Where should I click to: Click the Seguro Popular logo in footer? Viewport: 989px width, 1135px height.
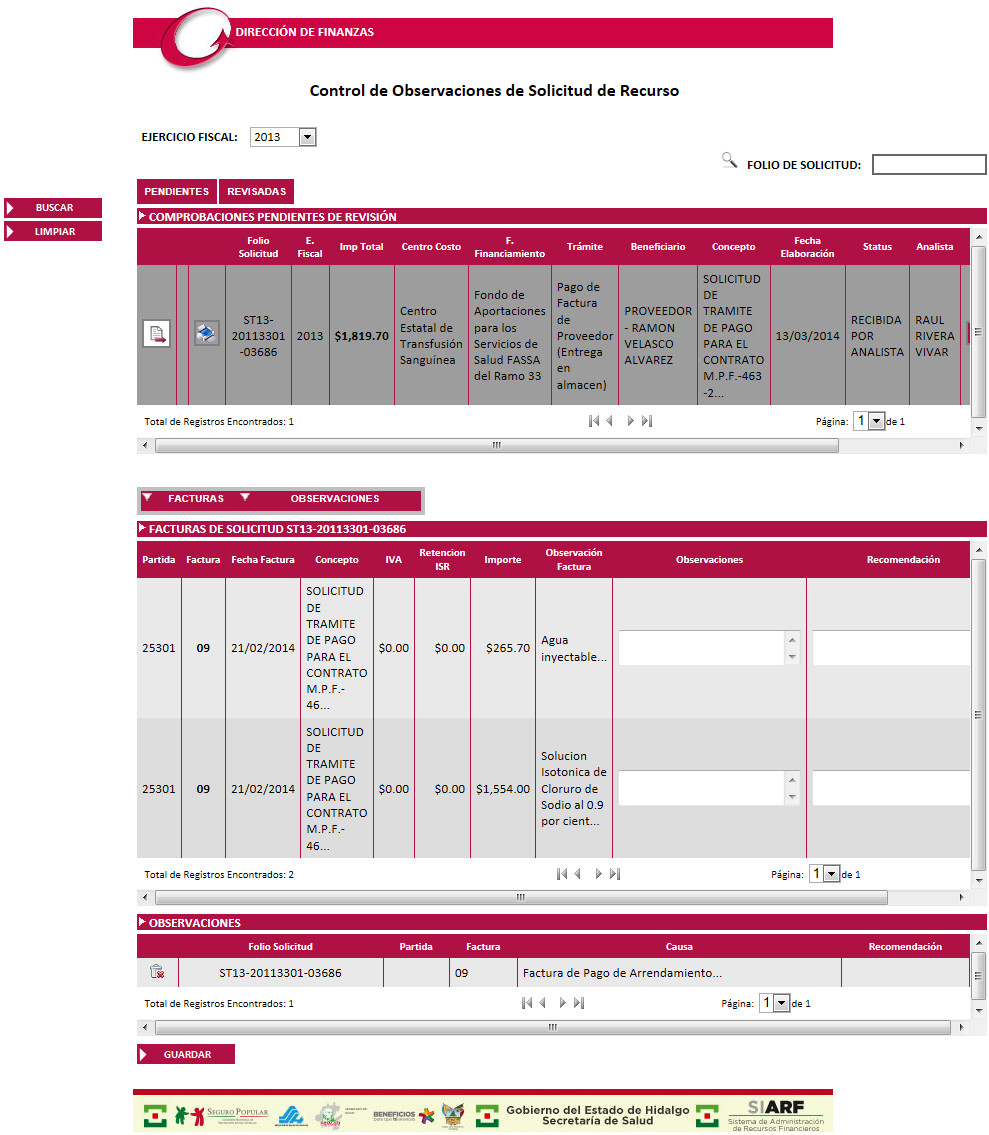point(221,1115)
